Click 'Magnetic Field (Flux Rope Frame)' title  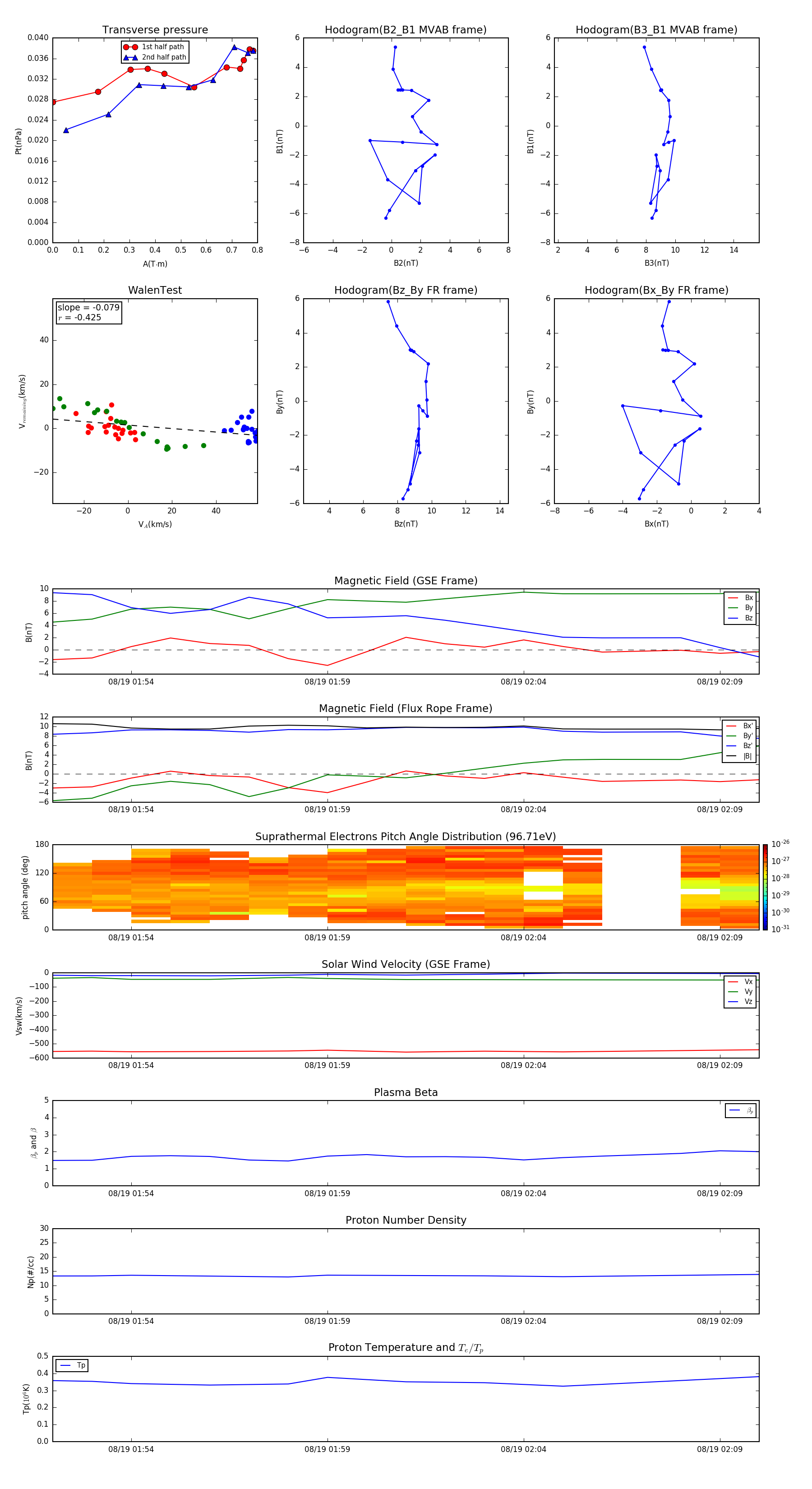[x=406, y=709]
